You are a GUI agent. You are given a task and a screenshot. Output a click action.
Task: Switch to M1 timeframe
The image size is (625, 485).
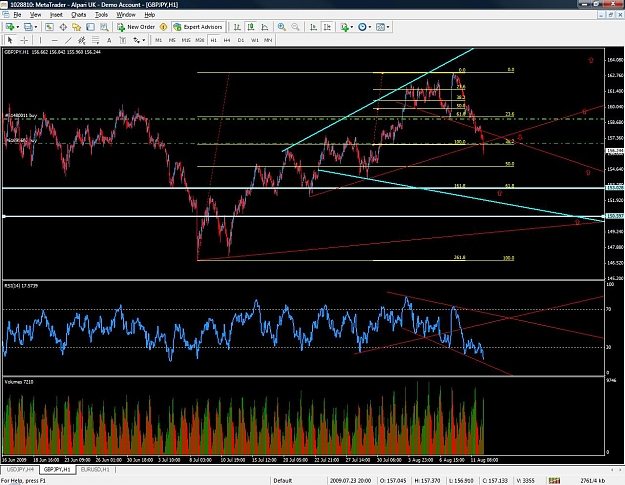tap(159, 40)
